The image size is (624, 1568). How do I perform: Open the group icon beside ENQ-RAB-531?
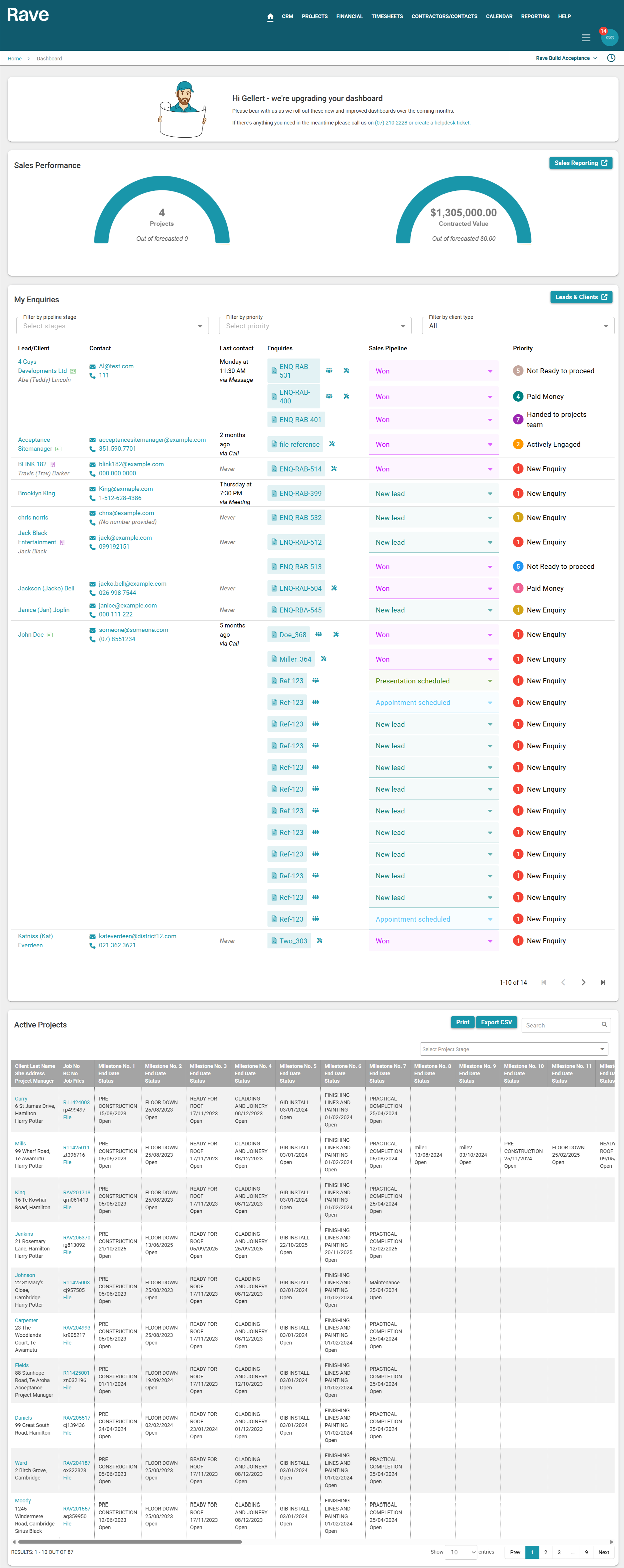point(329,371)
